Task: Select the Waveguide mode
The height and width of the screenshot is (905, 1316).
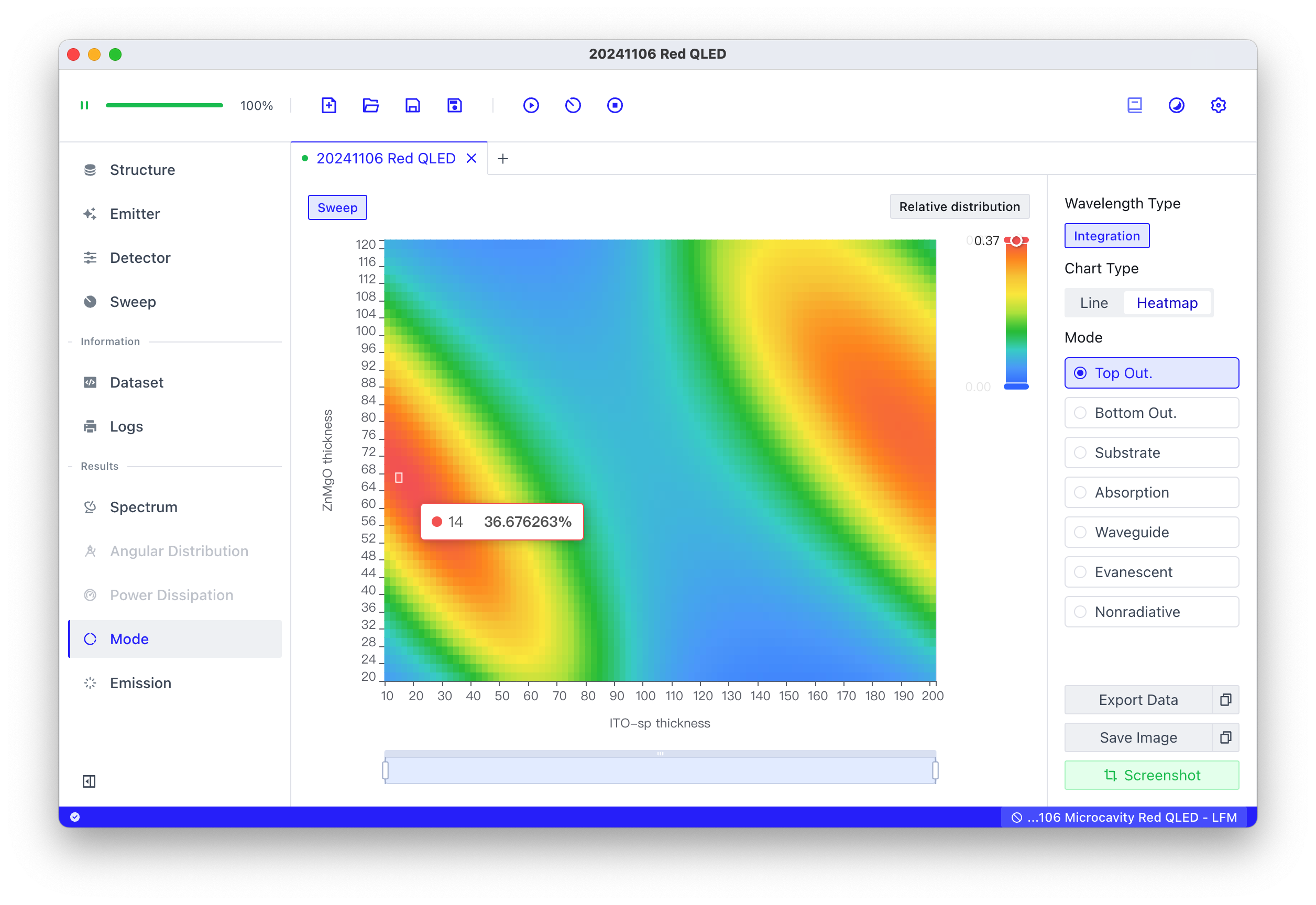Action: tap(1152, 533)
